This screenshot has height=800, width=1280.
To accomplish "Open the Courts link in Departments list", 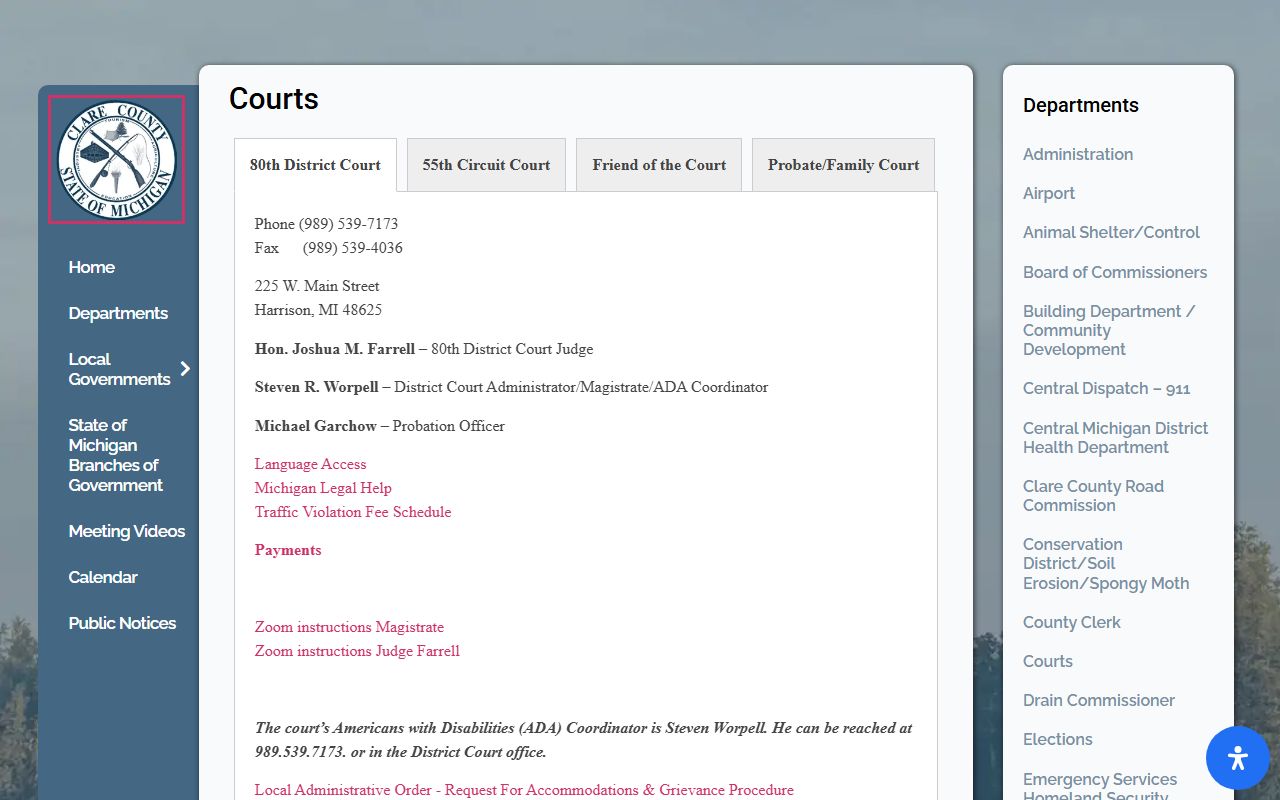I will [x=1048, y=661].
